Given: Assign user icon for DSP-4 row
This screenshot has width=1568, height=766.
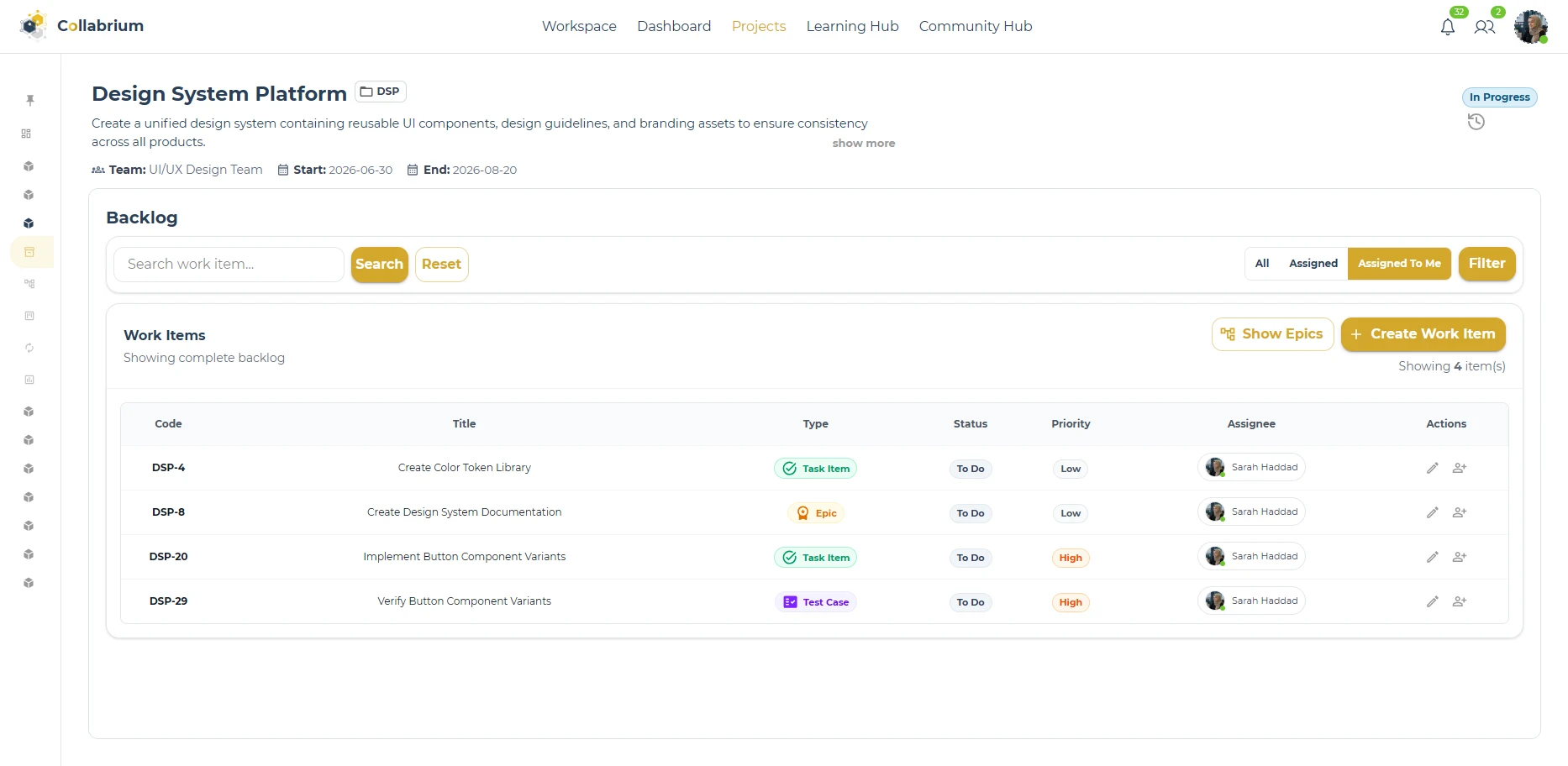Looking at the screenshot, I should point(1460,468).
